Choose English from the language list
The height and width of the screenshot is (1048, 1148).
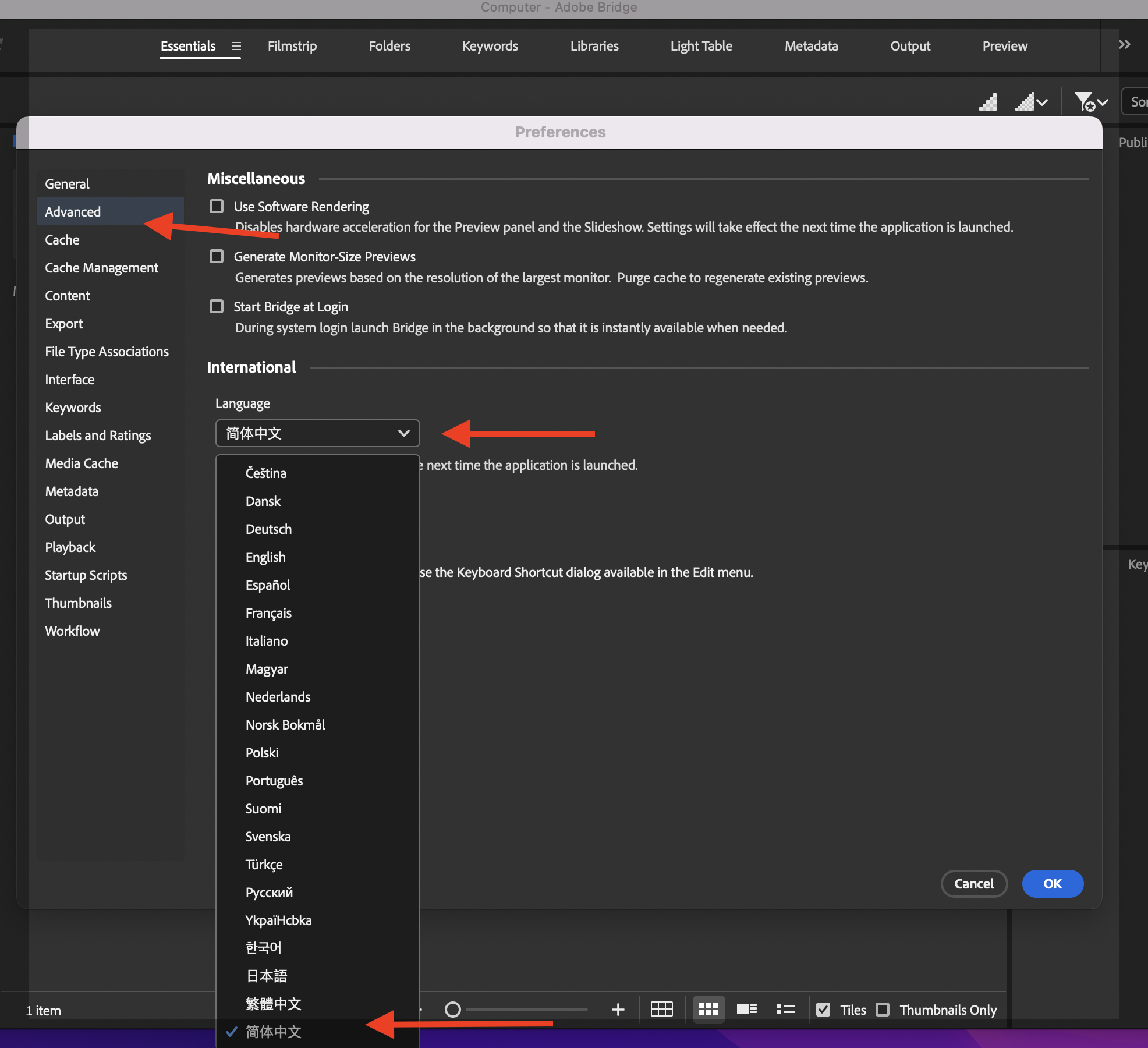click(265, 557)
